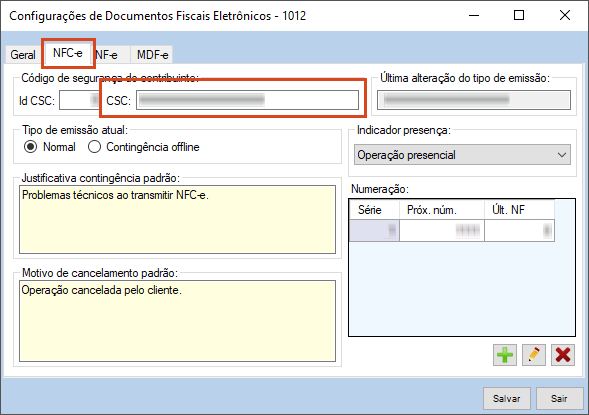
Task: Open the Indicador presença dropdown
Action: (x=462, y=155)
